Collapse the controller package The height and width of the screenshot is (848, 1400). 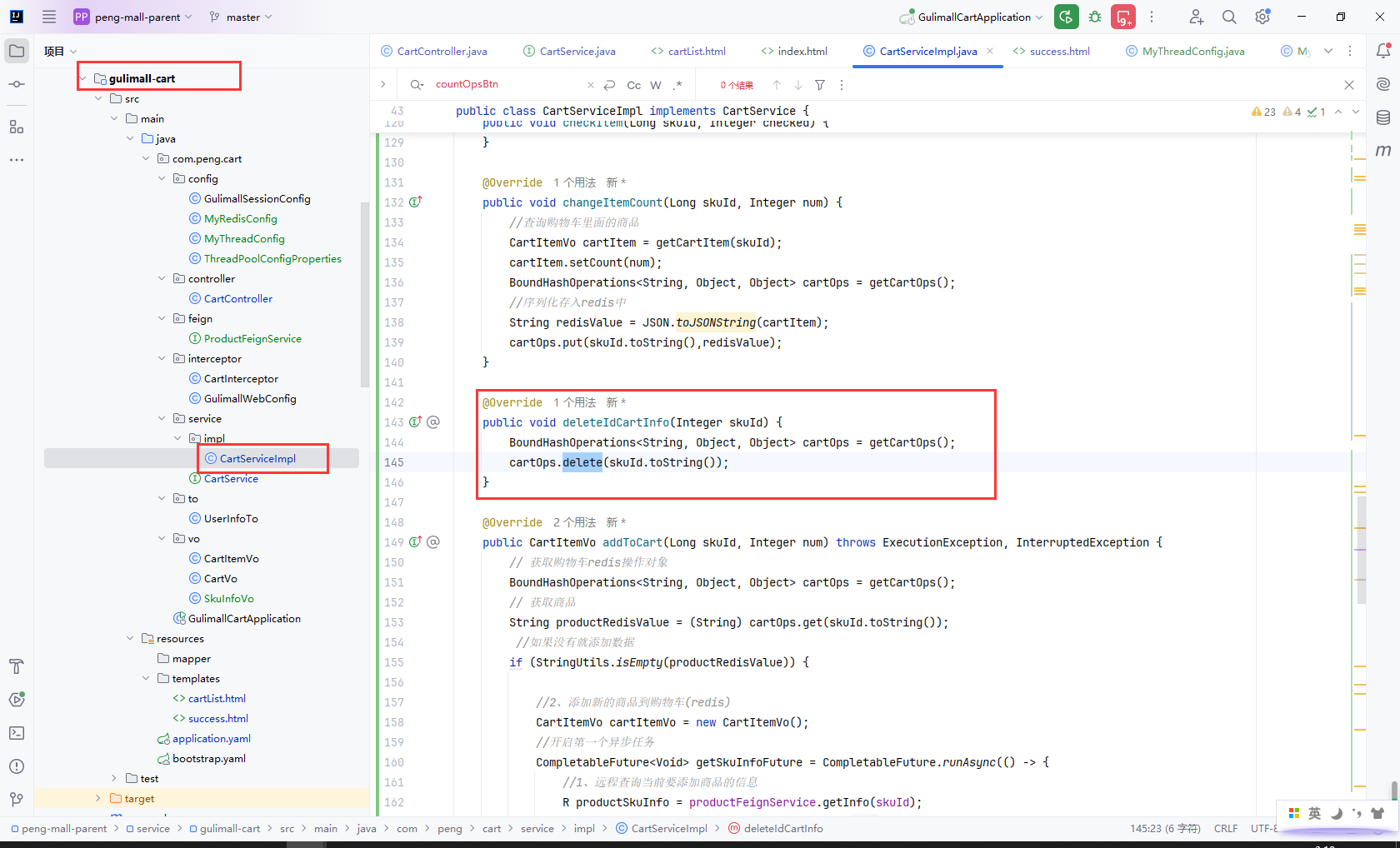(162, 278)
